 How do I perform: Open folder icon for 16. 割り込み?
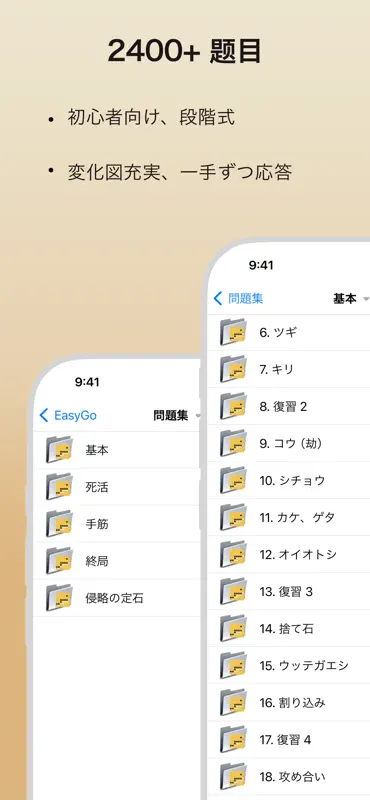point(233,702)
